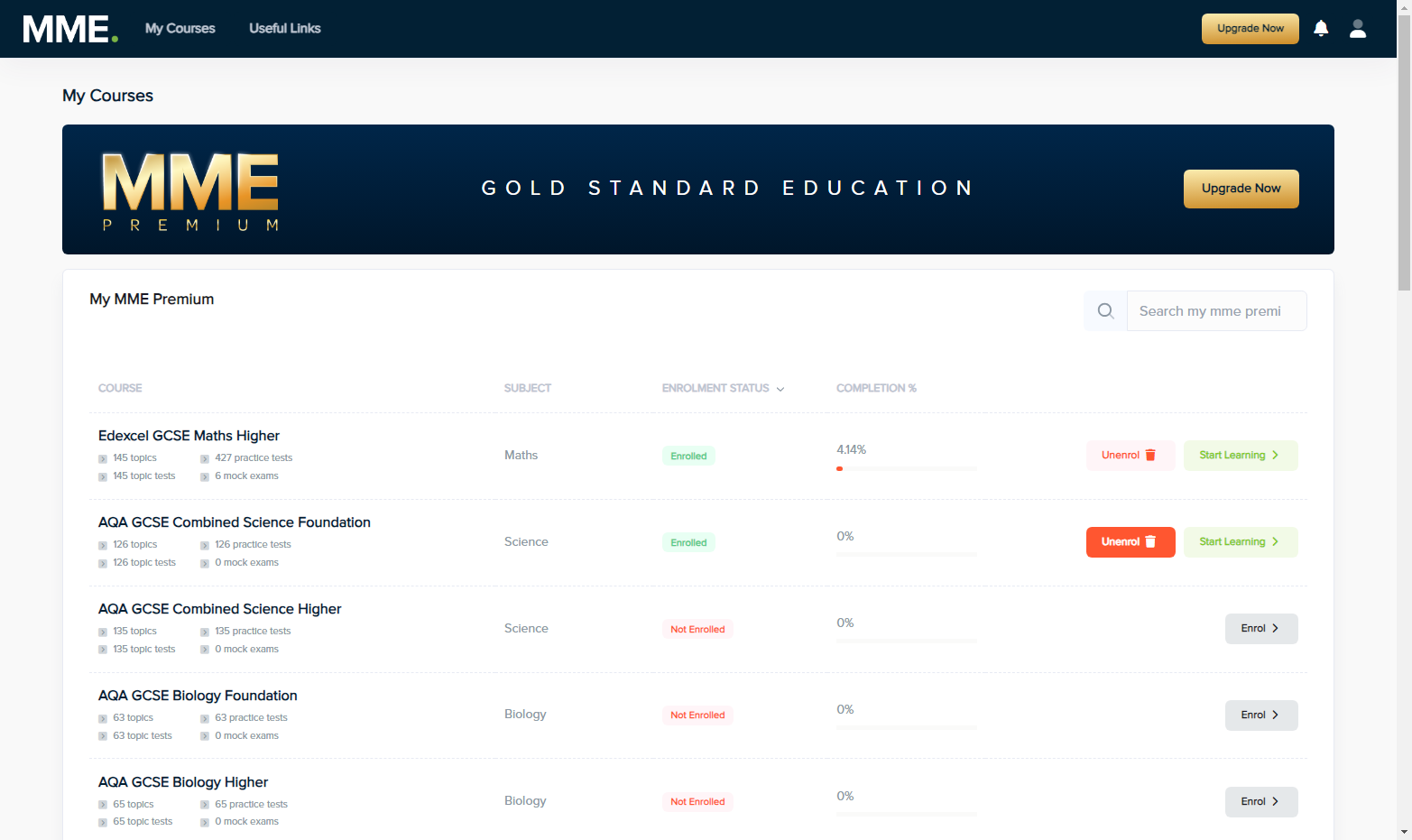1412x840 pixels.
Task: Enrol in AQA GCSE Combined Science Higher
Action: 1261,629
